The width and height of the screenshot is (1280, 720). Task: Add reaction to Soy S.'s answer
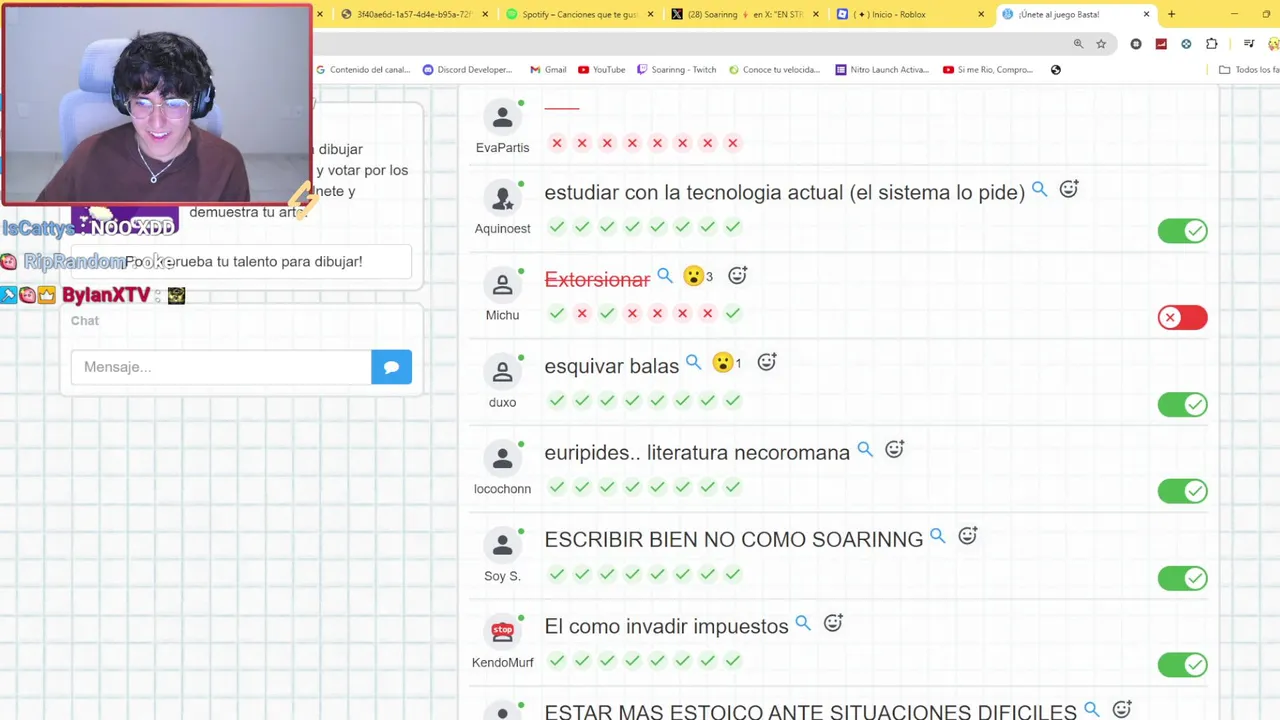click(x=968, y=536)
